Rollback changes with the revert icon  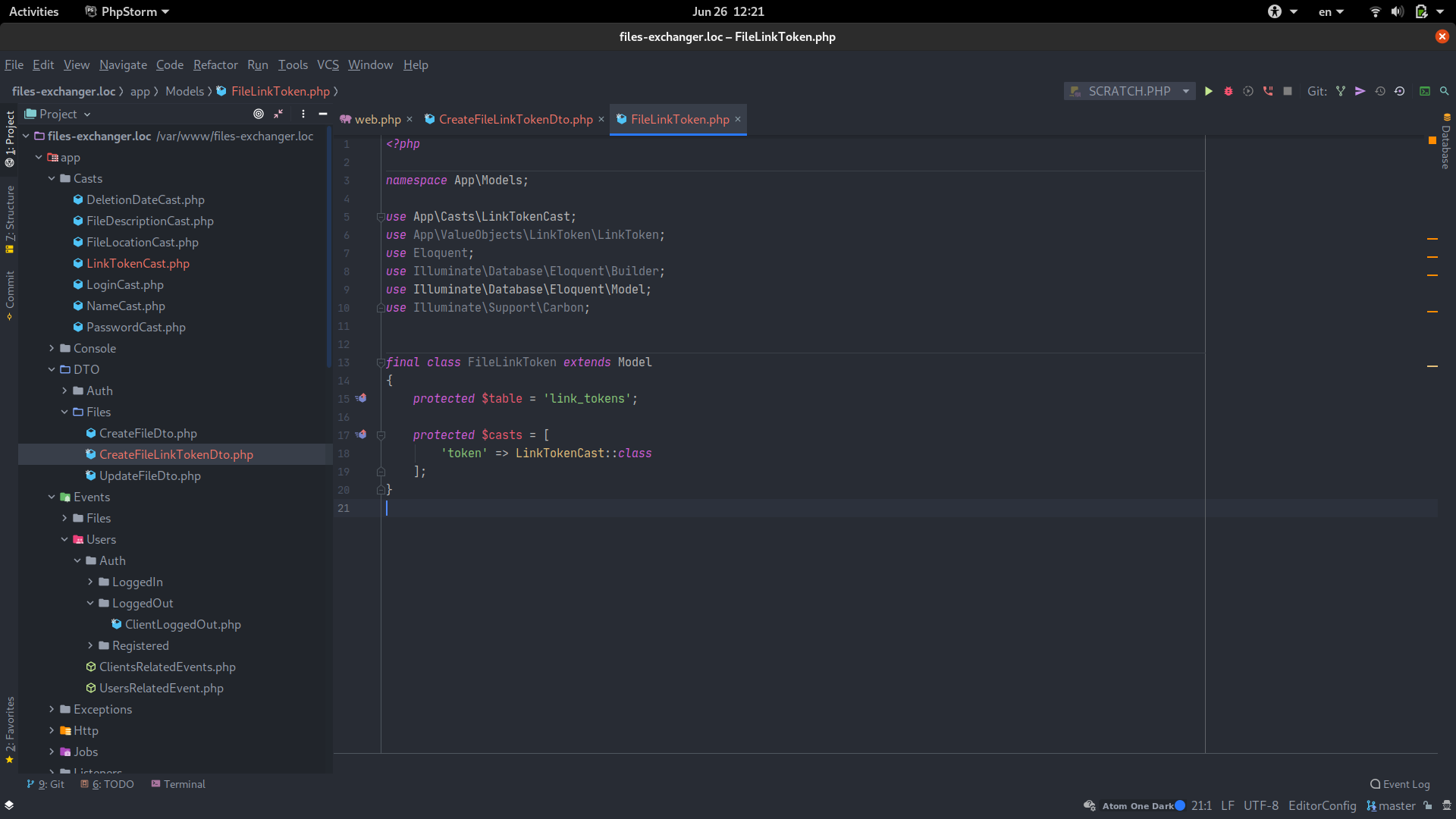point(1400,91)
